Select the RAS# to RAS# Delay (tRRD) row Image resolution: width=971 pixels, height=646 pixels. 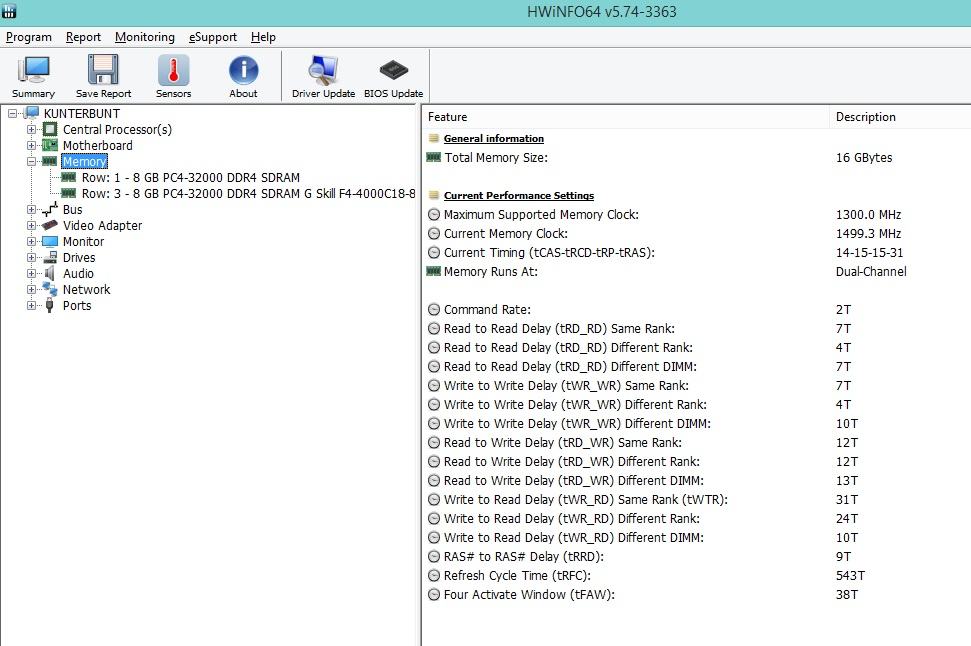(x=697, y=556)
